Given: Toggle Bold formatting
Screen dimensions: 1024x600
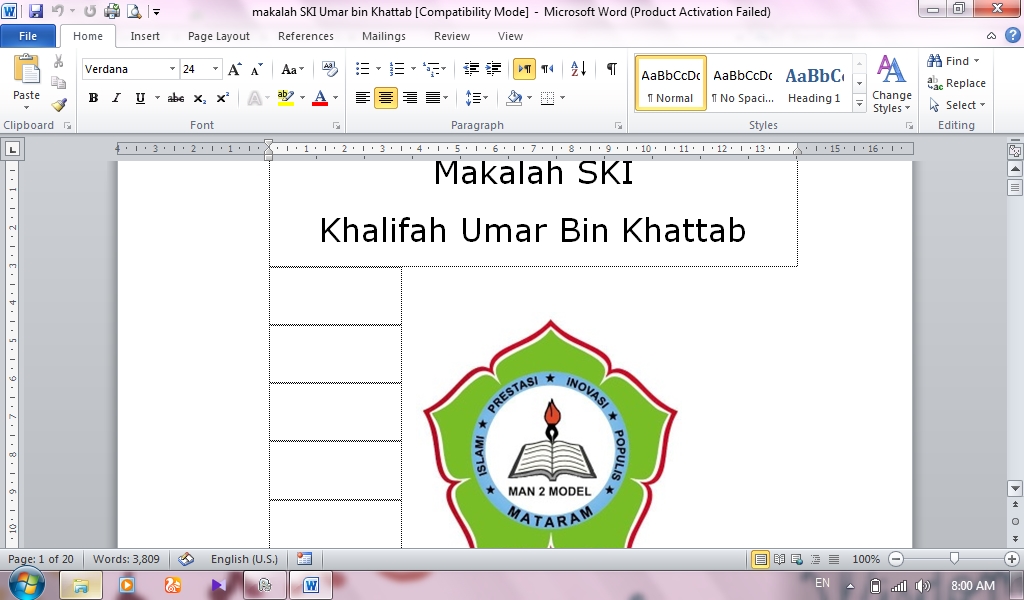Looking at the screenshot, I should click(93, 98).
